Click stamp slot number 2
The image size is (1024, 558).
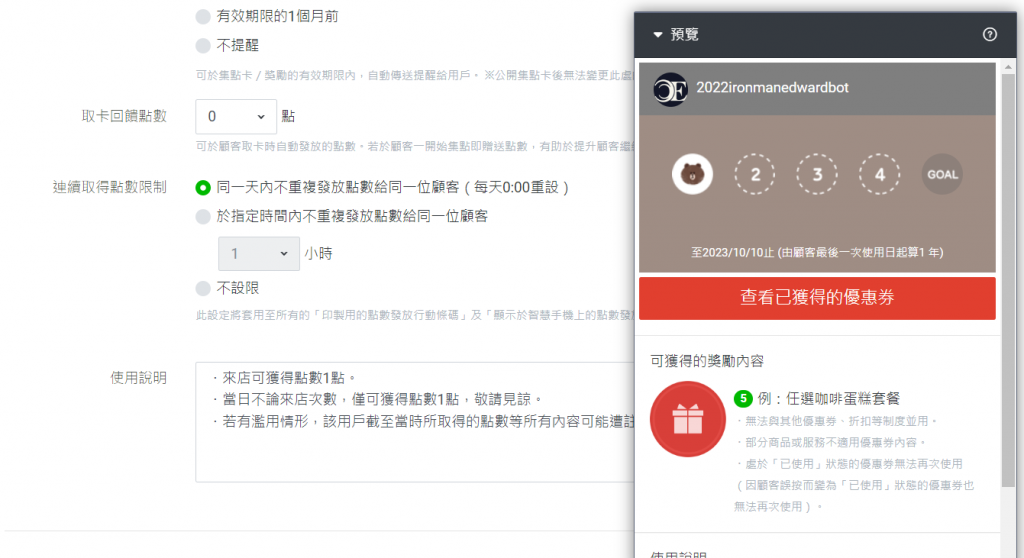point(755,174)
